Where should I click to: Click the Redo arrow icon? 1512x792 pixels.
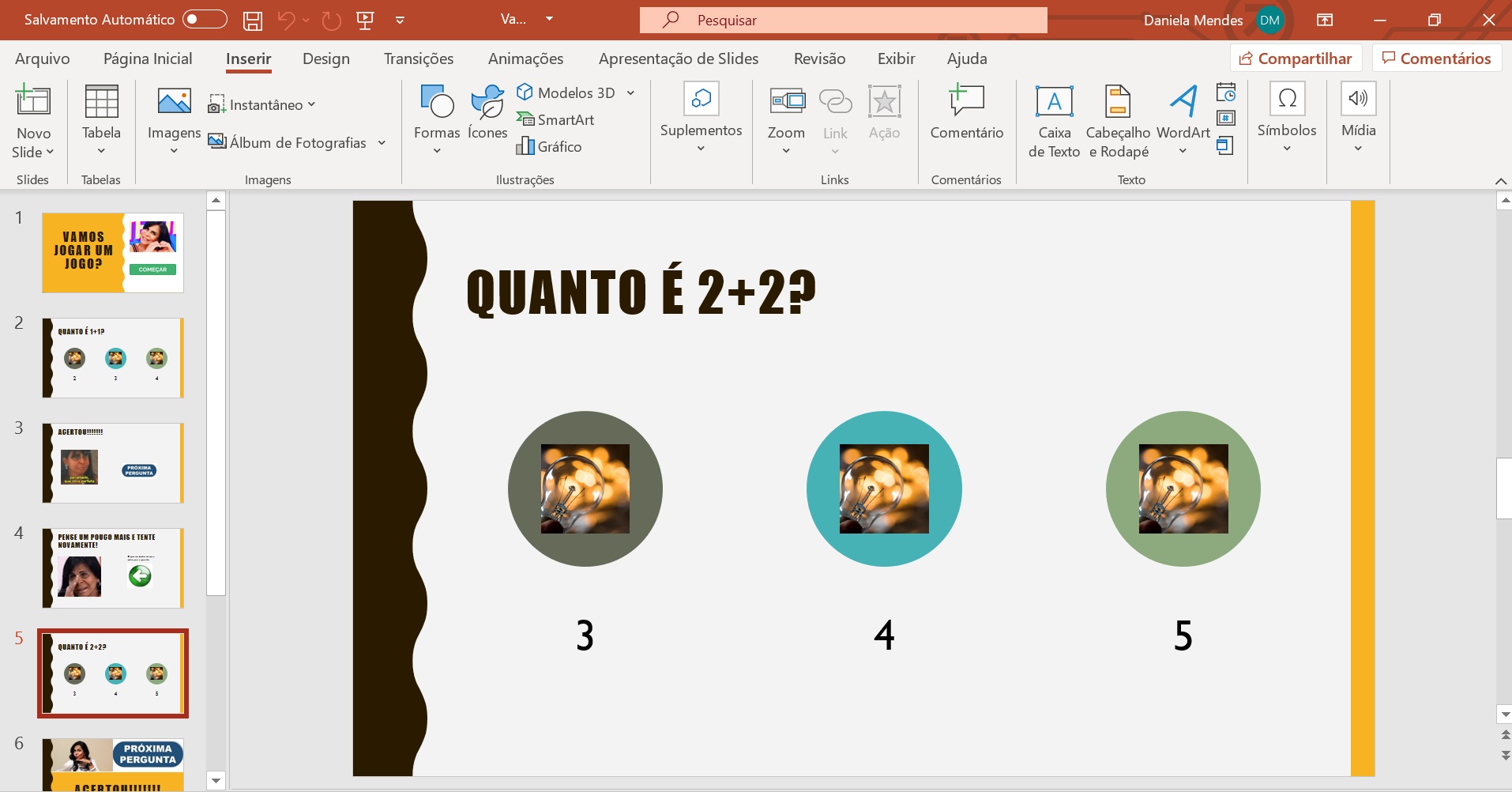coord(332,21)
